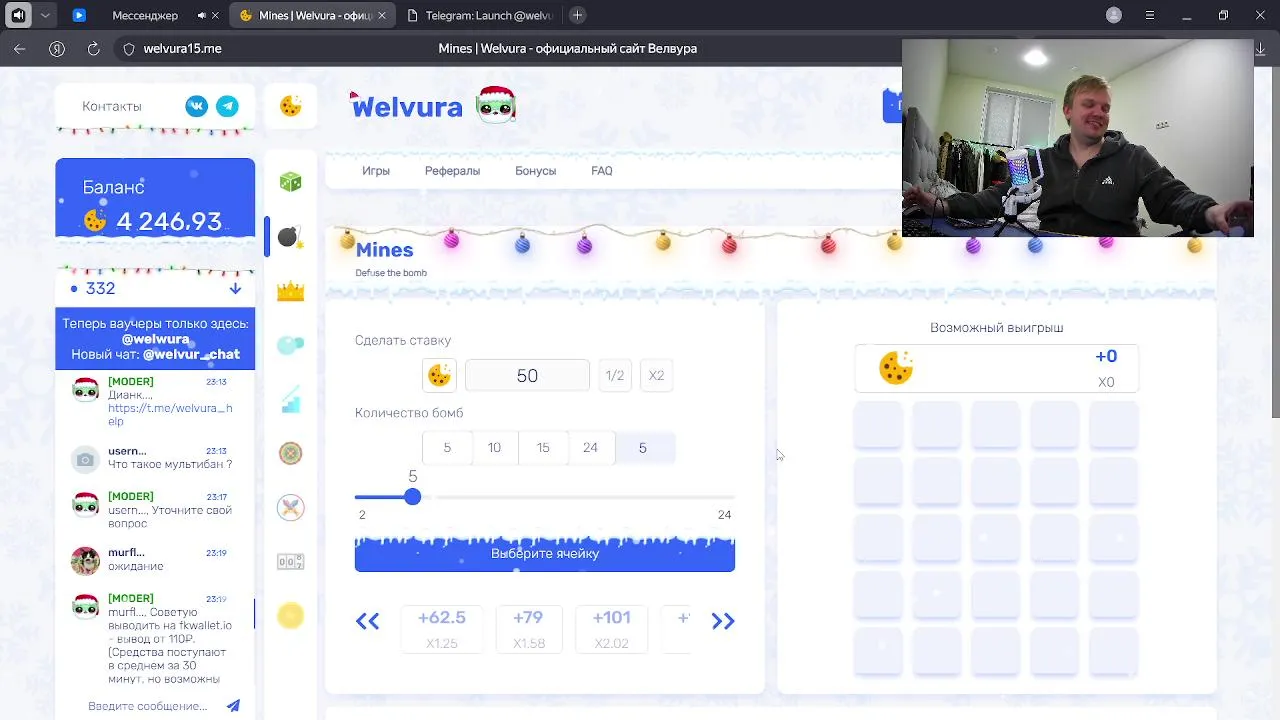Set bomb count preset to 15
Image resolution: width=1280 pixels, height=720 pixels.
(x=543, y=448)
